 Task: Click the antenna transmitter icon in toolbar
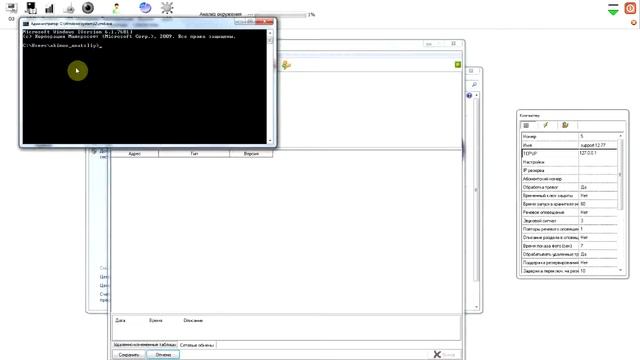[69, 9]
